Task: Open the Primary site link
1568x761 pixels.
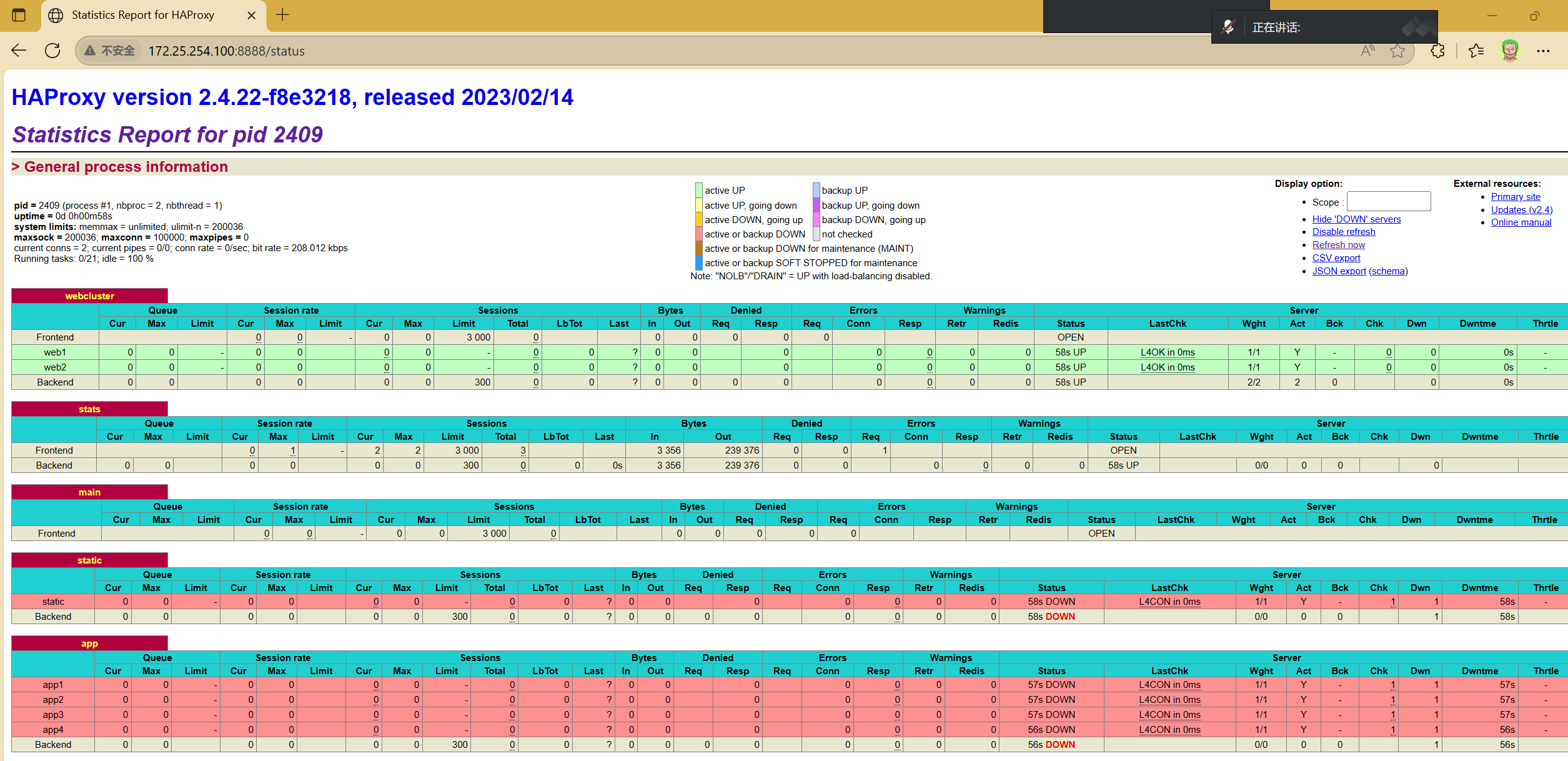Action: [1516, 197]
